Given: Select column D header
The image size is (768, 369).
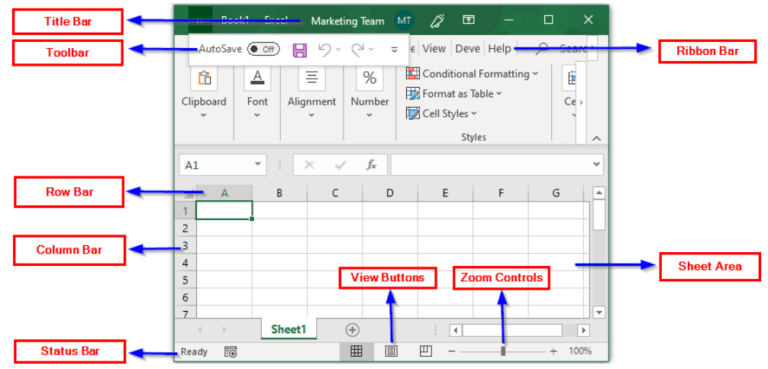Looking at the screenshot, I should coord(390,193).
